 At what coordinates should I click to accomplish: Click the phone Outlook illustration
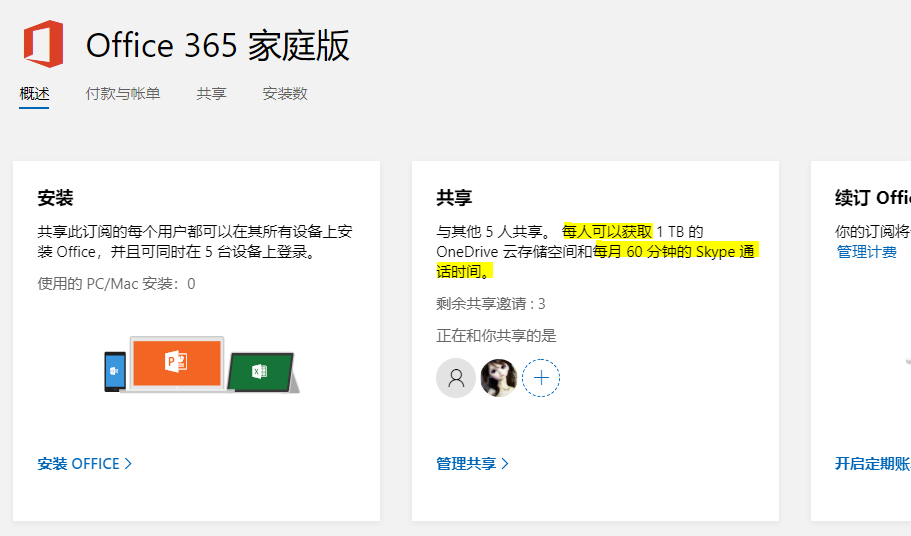tap(114, 371)
